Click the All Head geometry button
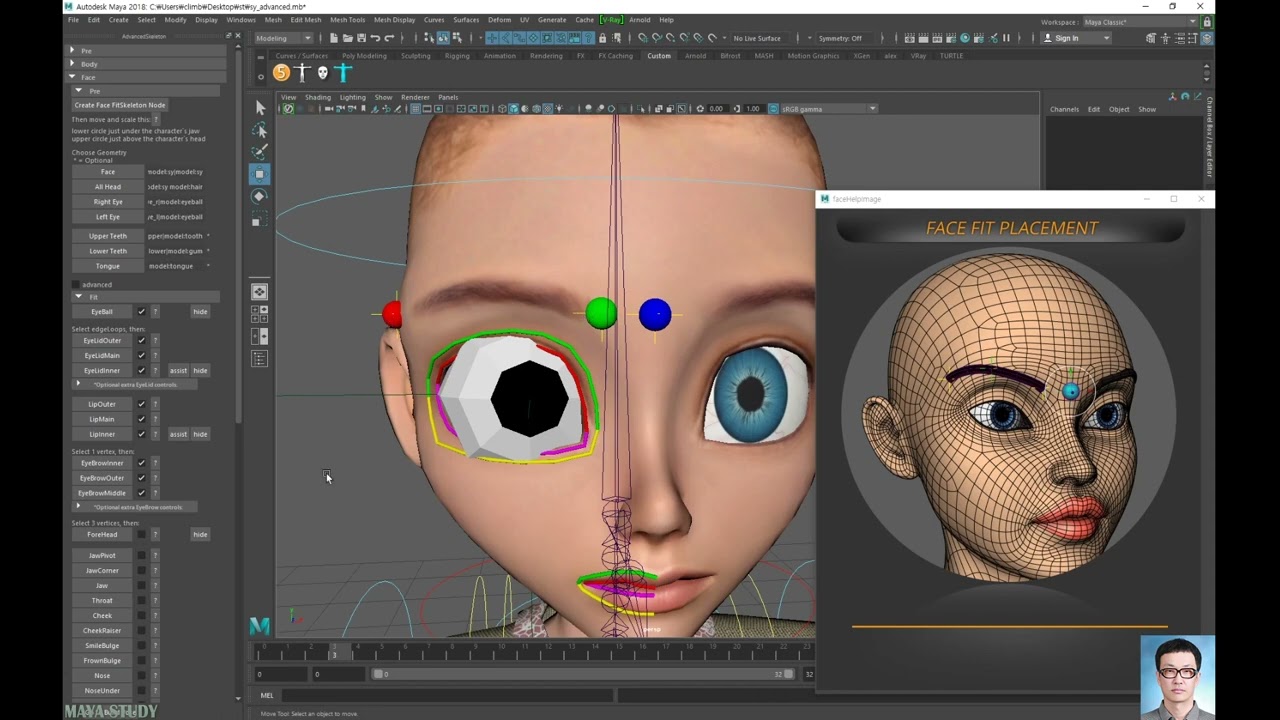Viewport: 1280px width, 720px height. coord(108,187)
